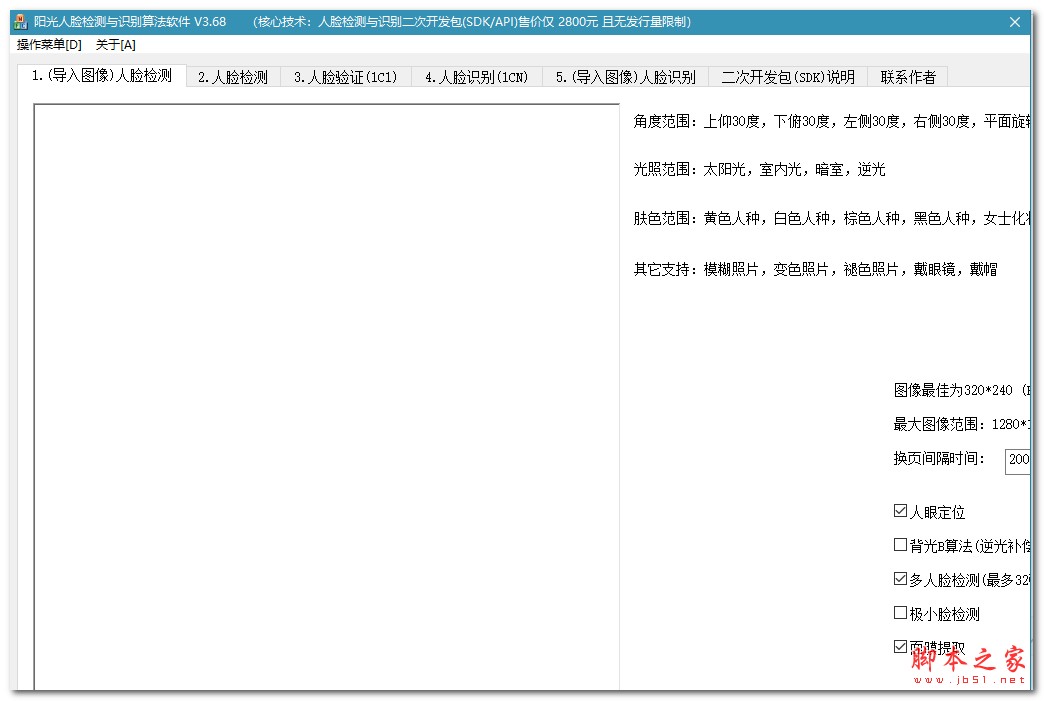Switch to the 2.人脸检测 tab

233,77
